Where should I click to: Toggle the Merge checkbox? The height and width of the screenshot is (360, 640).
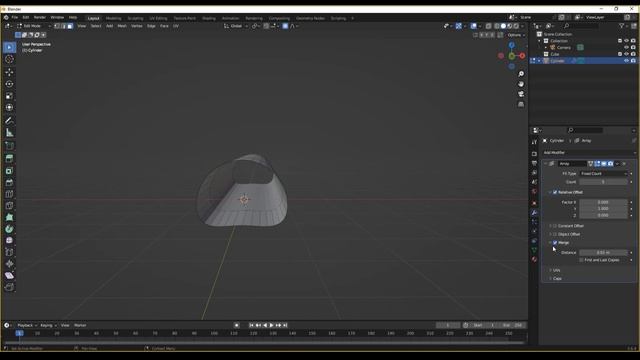(x=555, y=242)
